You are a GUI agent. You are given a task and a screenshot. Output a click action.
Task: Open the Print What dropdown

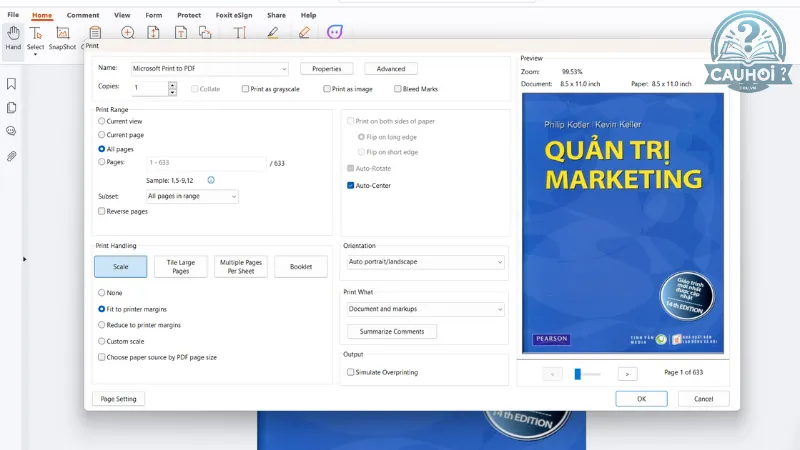coord(426,309)
